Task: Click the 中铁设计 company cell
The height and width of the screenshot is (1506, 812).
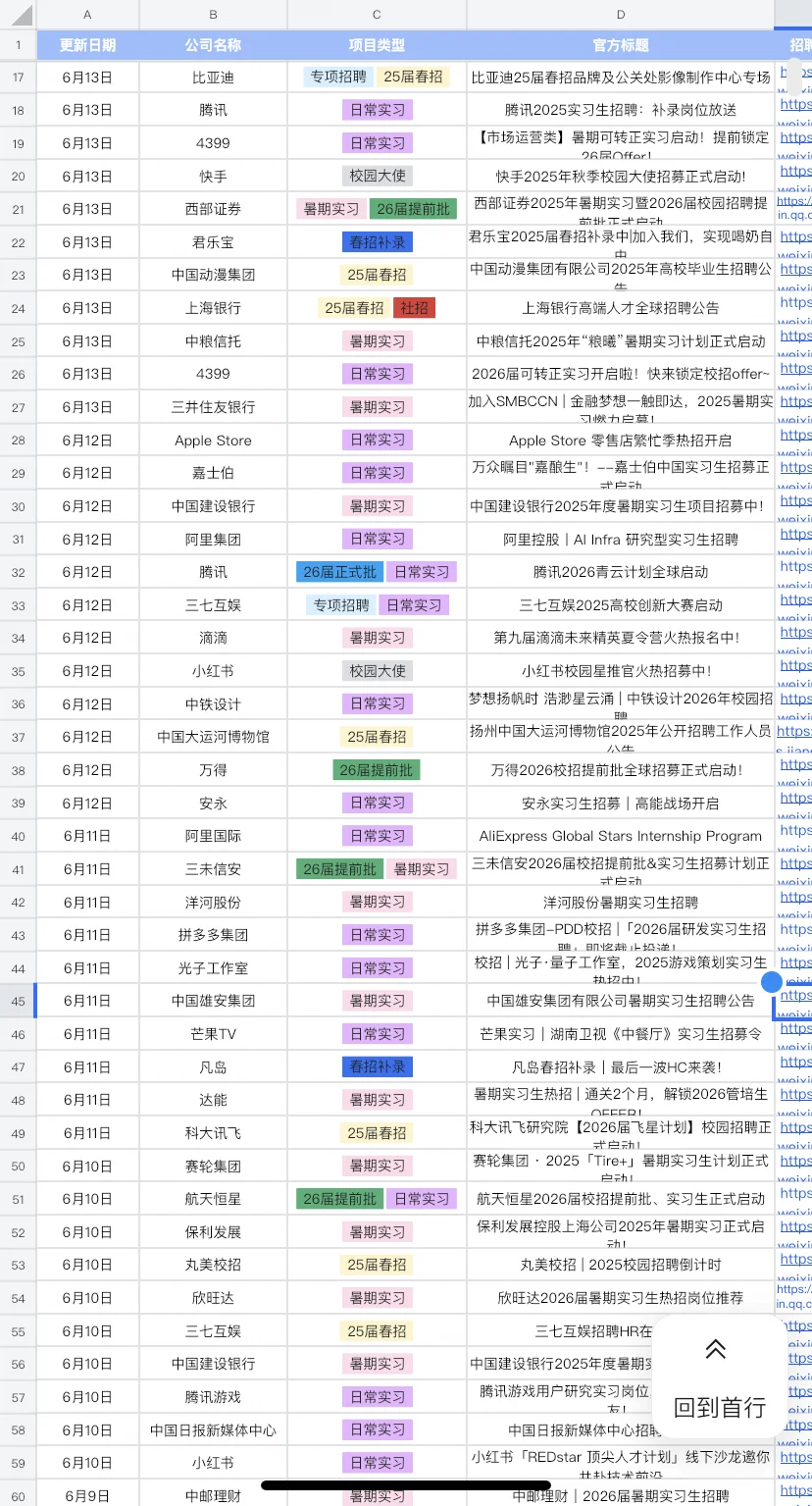Action: click(x=213, y=703)
